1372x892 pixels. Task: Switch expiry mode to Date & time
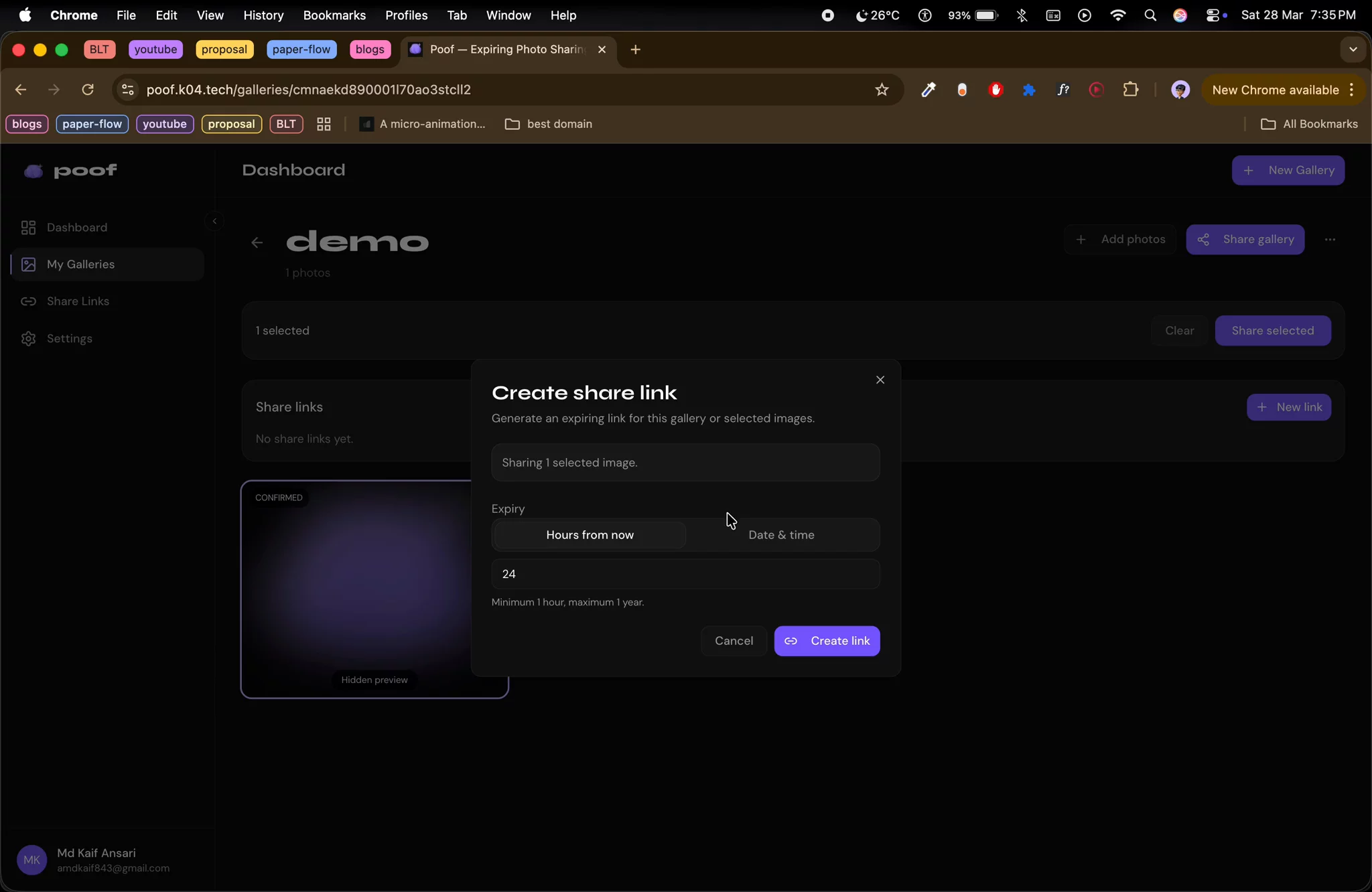[x=781, y=534]
